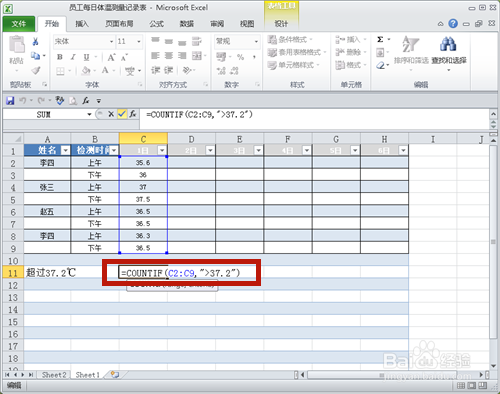Screen dimensions: 500x394
Task: Click the Merge and Center icon
Action: coord(197,55)
